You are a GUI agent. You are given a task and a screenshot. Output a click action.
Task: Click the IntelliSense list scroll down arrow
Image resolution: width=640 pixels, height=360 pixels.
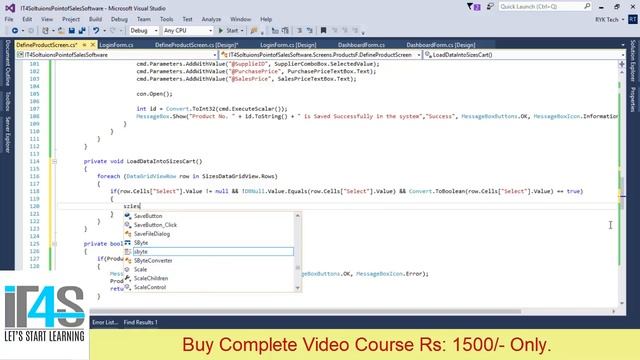pos(298,288)
